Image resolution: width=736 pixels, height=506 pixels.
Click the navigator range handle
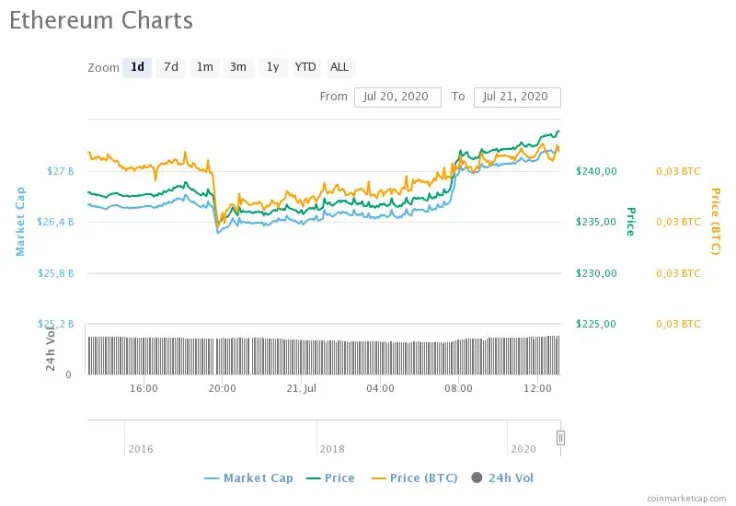(561, 437)
